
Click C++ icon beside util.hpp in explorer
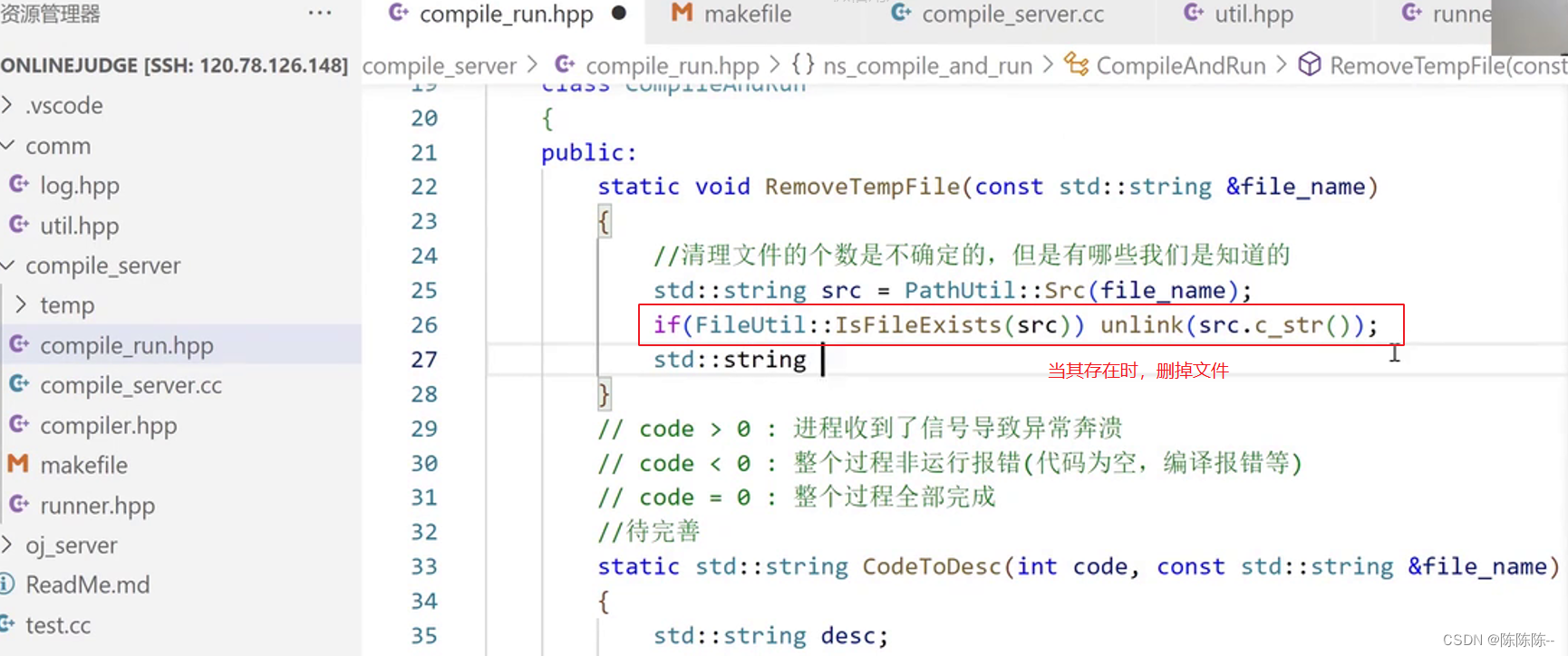pos(19,224)
